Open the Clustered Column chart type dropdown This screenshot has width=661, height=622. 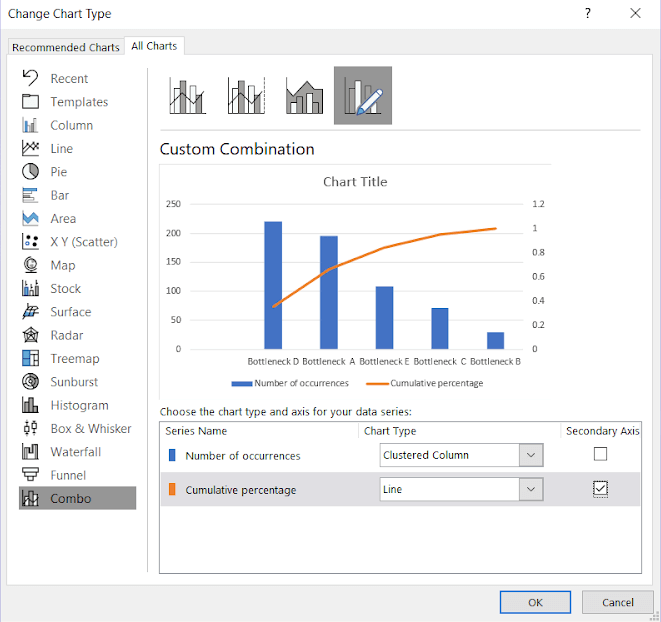pyautogui.click(x=531, y=455)
